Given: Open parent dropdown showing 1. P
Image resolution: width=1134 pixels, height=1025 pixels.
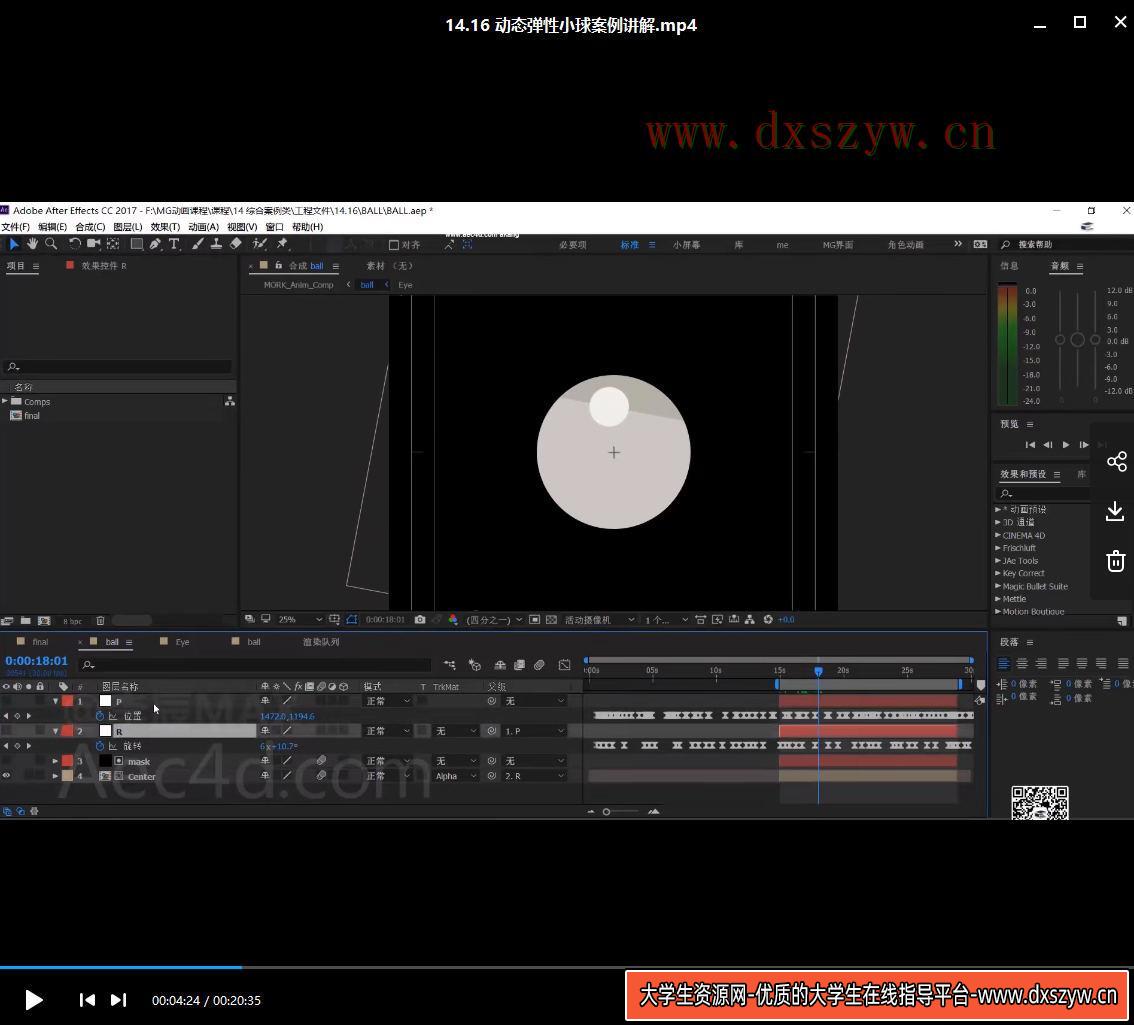Looking at the screenshot, I should 534,731.
